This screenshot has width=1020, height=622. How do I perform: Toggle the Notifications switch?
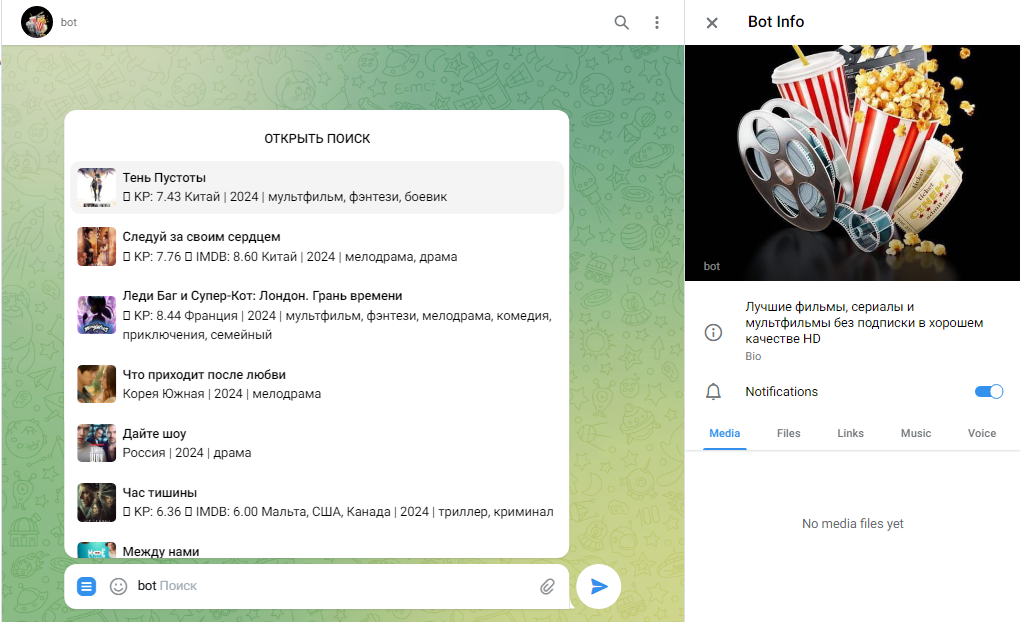click(988, 392)
